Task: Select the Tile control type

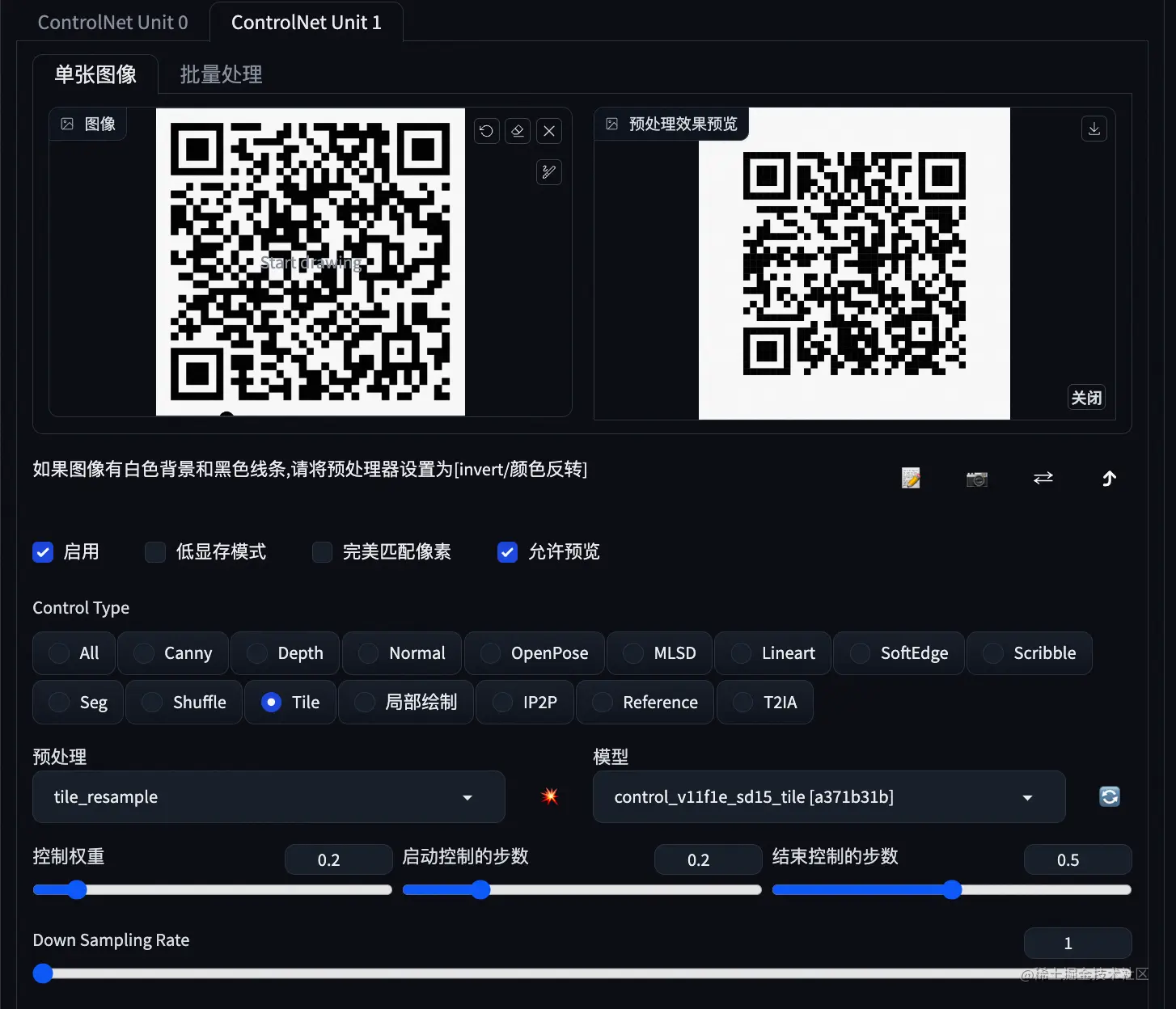Action: point(290,703)
